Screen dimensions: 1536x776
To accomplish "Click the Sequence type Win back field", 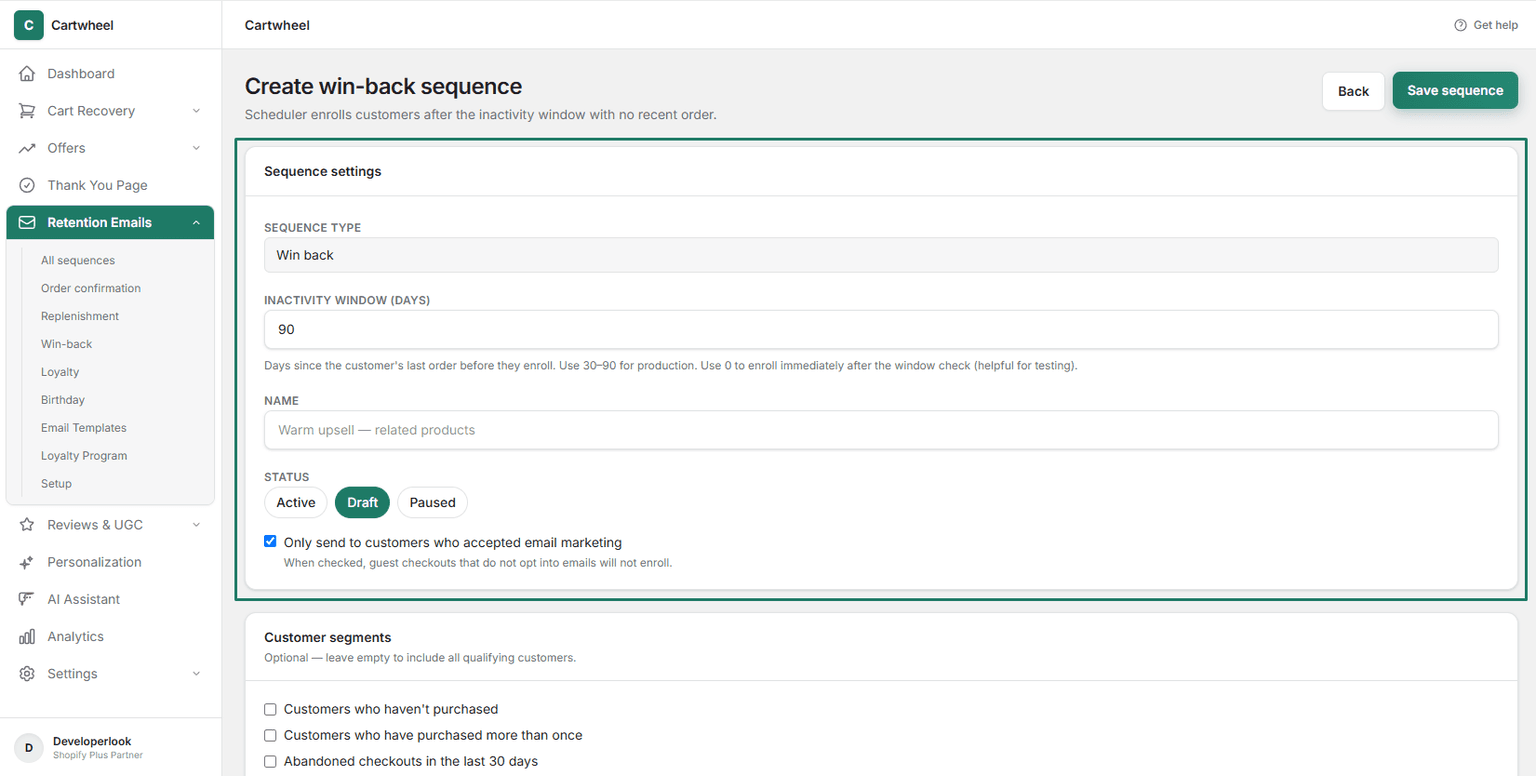I will (x=881, y=255).
